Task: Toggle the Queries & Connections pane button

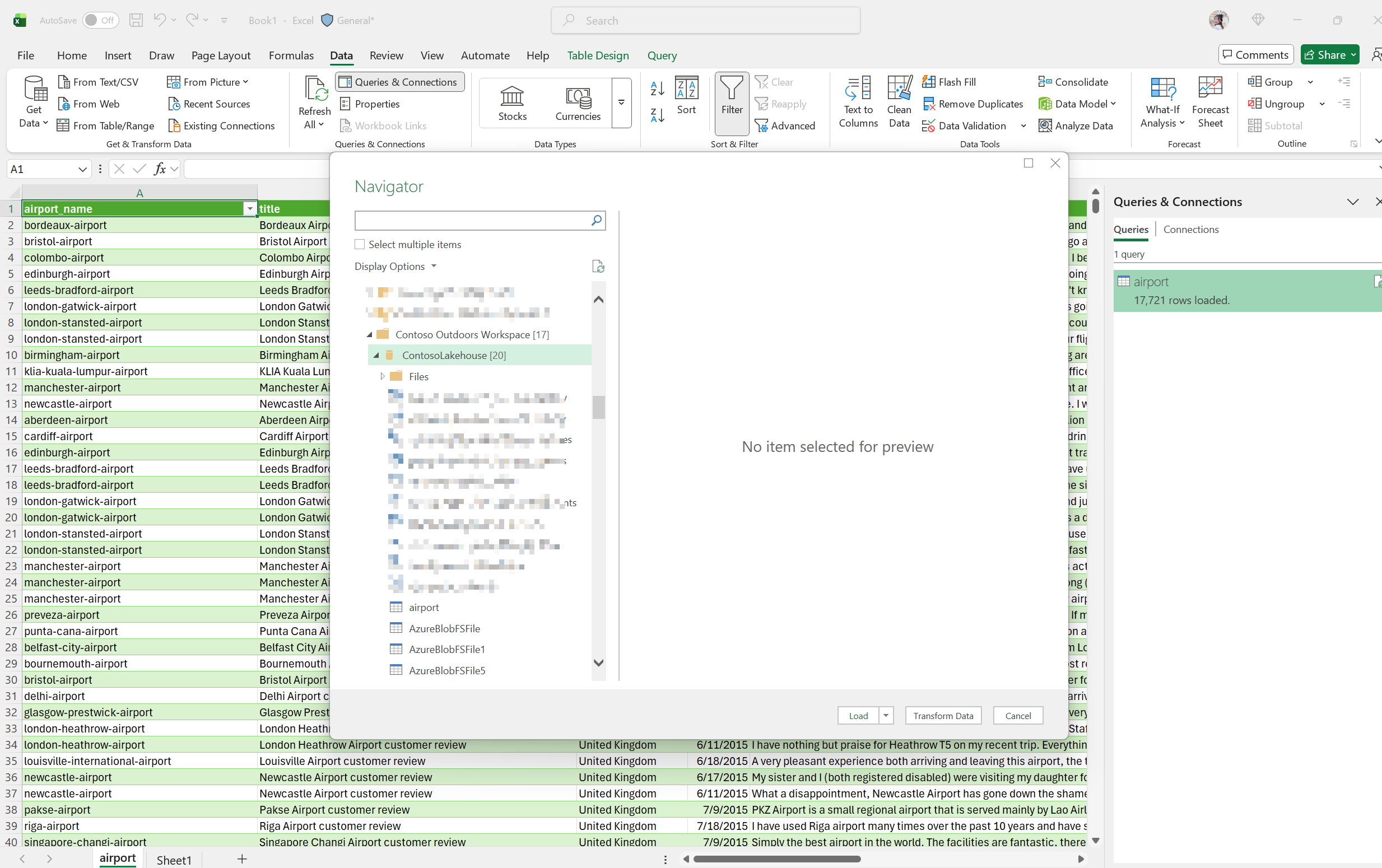Action: [x=399, y=82]
